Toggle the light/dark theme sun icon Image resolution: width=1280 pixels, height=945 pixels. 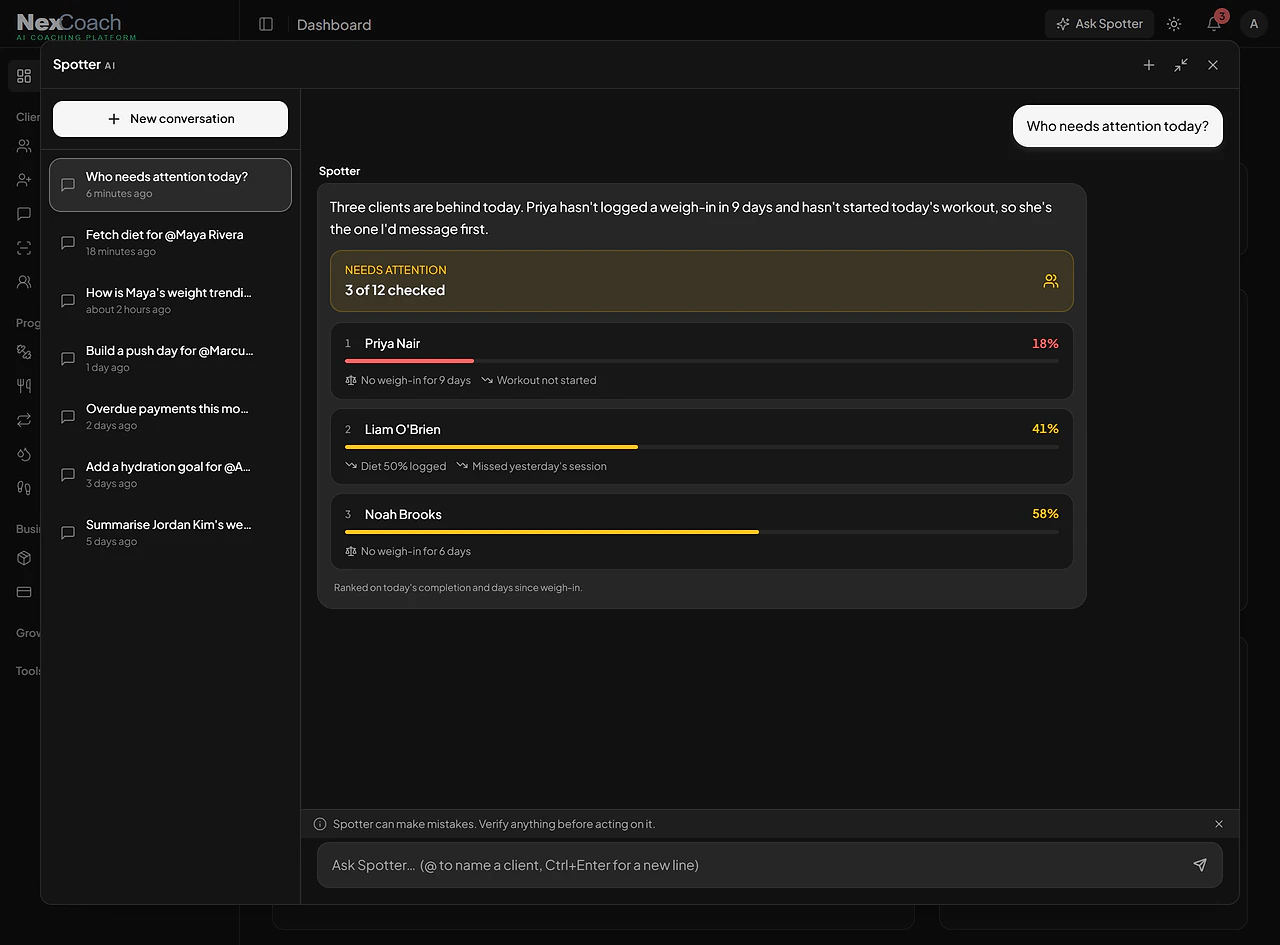[x=1174, y=24]
